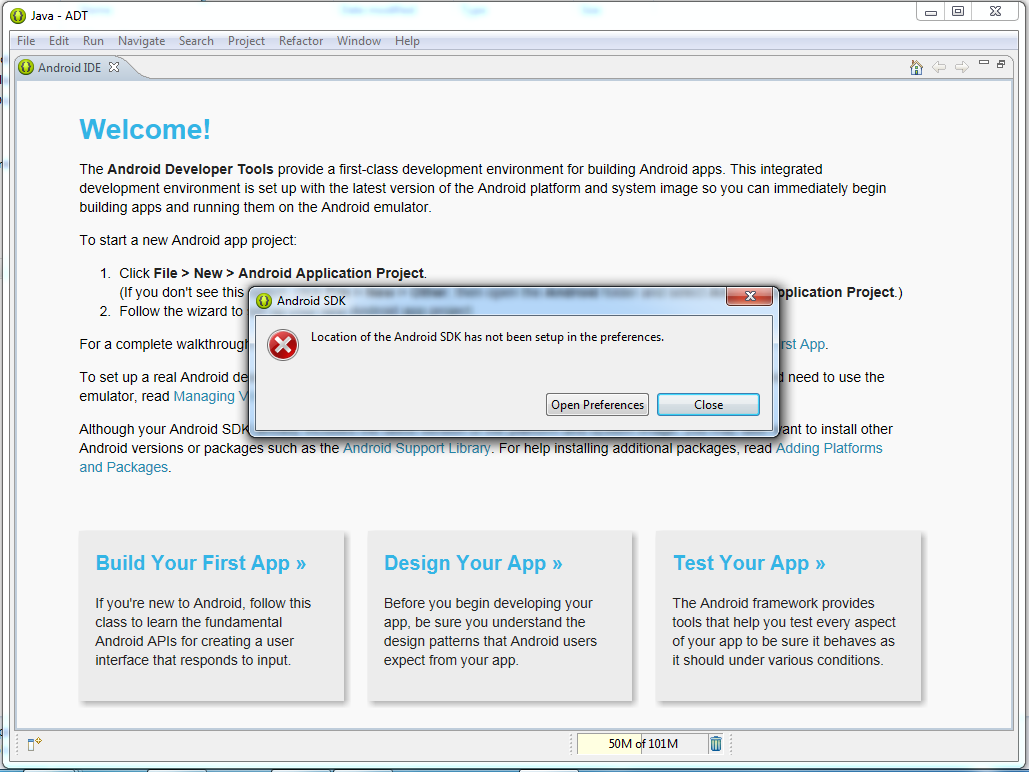Click the Close button in the dialog
Screen dimensions: 1029x772
pos(709,405)
